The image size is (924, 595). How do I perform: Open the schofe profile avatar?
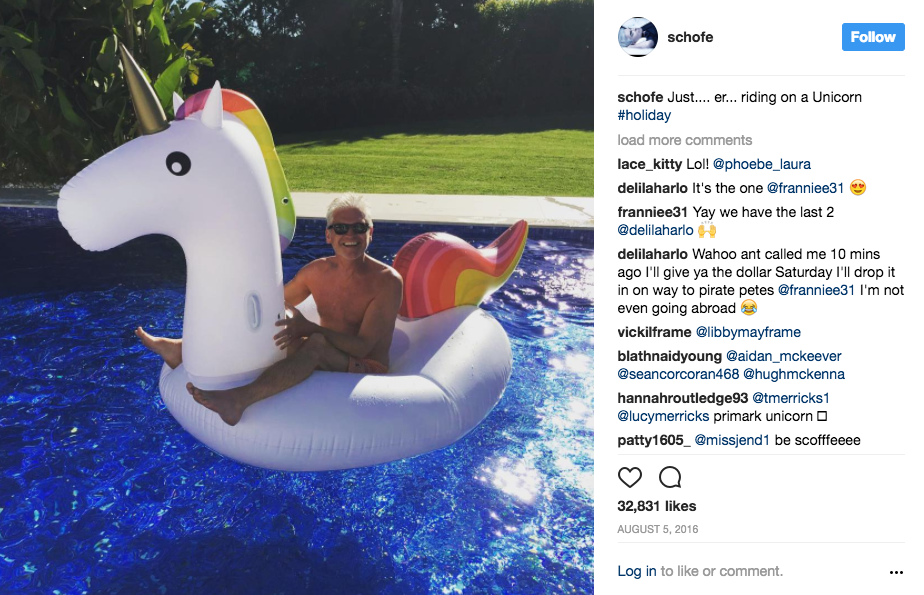pyautogui.click(x=638, y=37)
